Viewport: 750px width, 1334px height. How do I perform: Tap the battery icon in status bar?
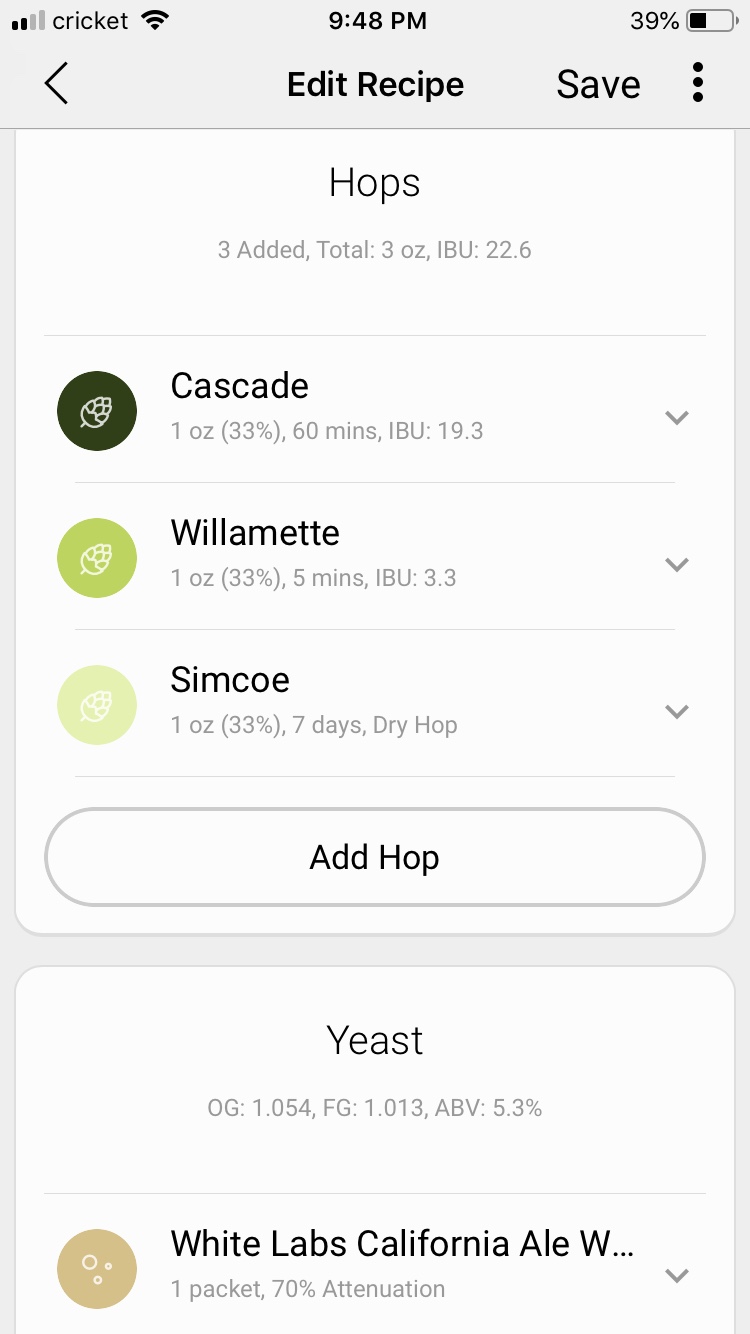[x=711, y=20]
